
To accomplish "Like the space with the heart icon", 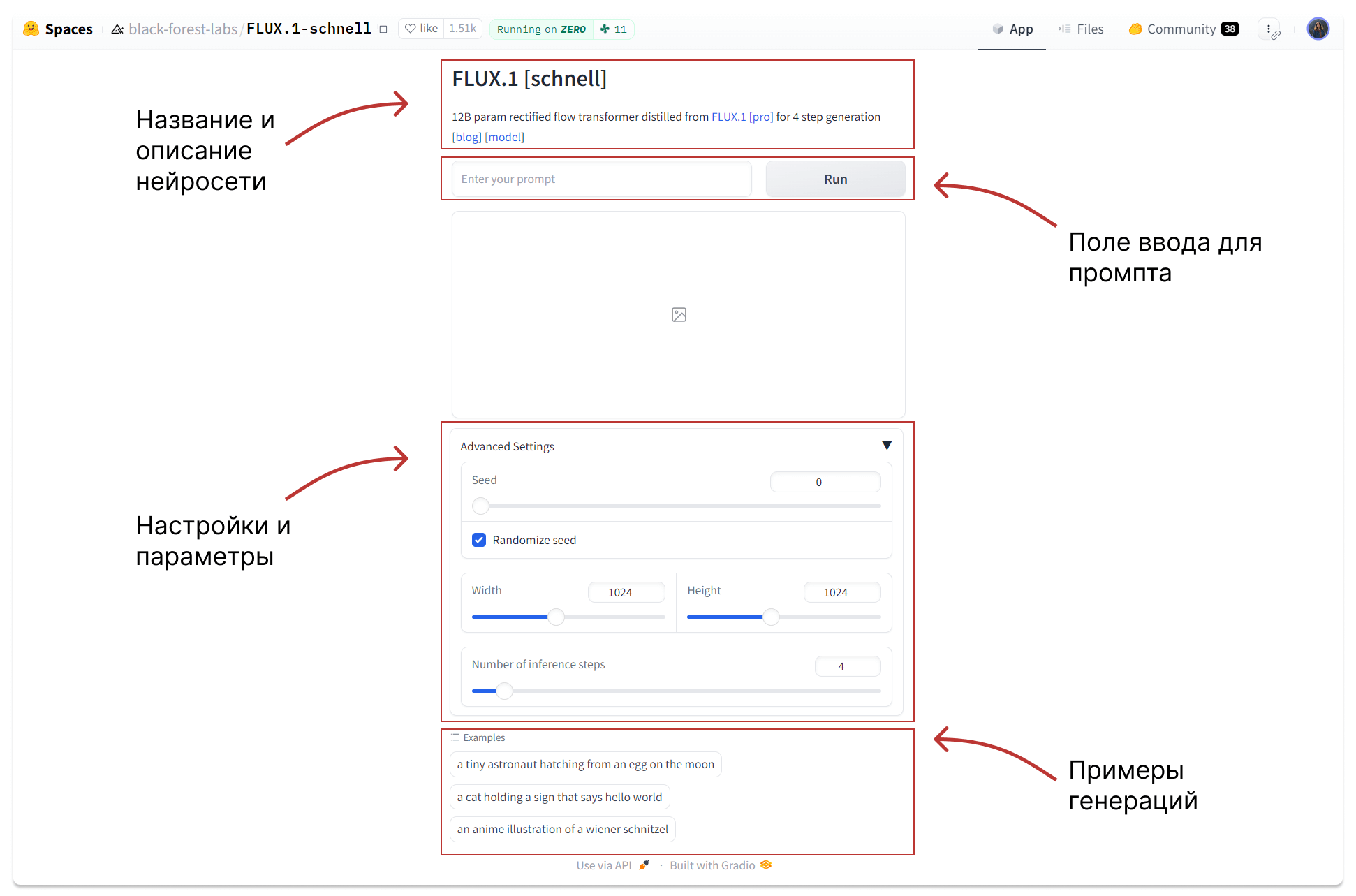I will (411, 29).
